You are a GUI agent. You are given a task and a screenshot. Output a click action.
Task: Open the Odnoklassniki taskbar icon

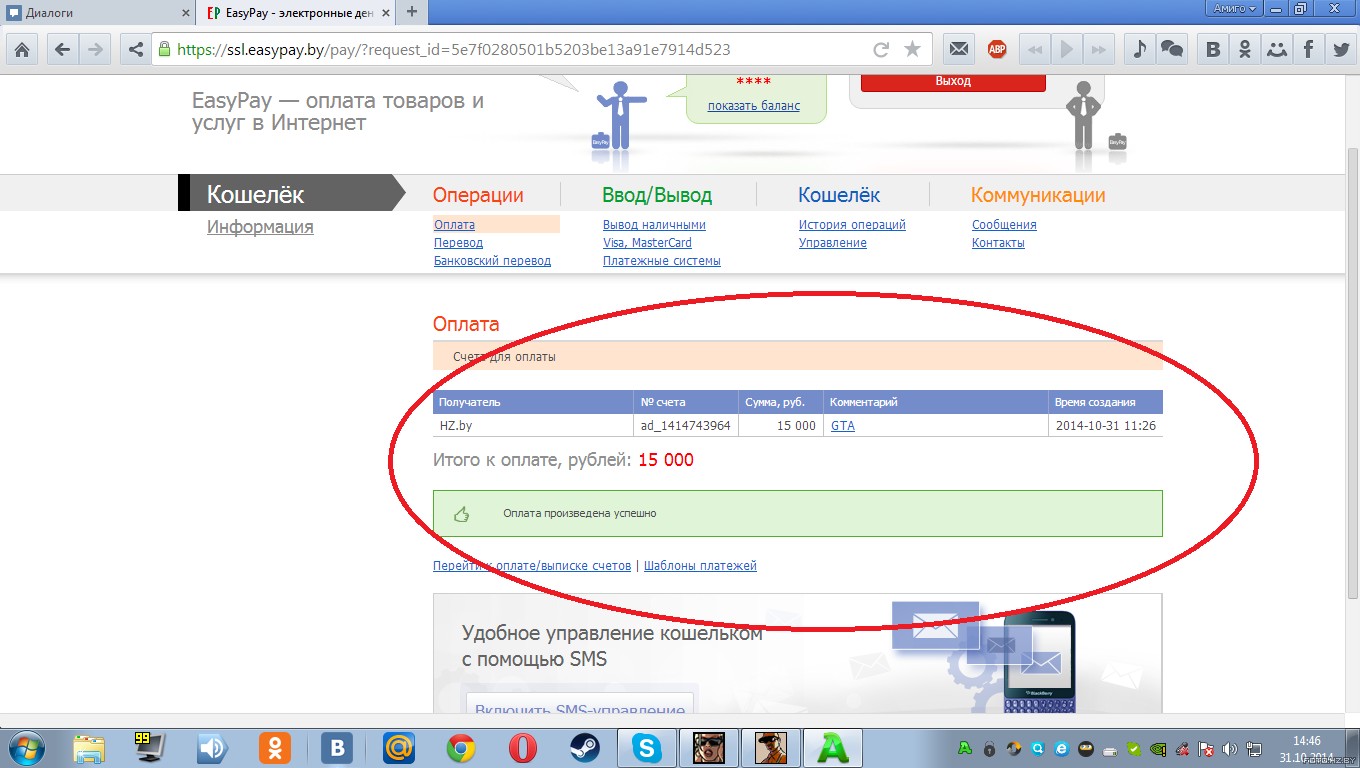[x=274, y=748]
